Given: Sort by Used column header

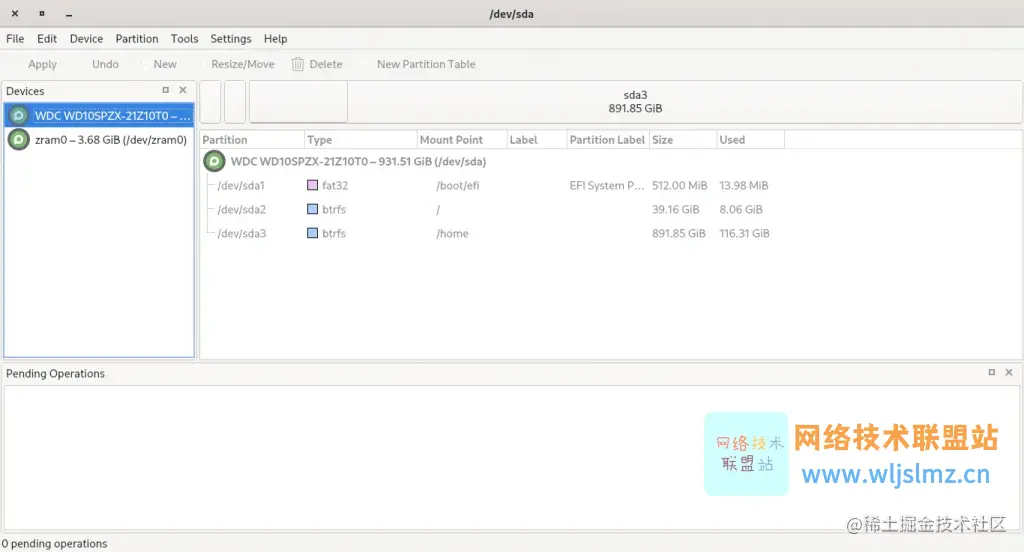Looking at the screenshot, I should 750,140.
